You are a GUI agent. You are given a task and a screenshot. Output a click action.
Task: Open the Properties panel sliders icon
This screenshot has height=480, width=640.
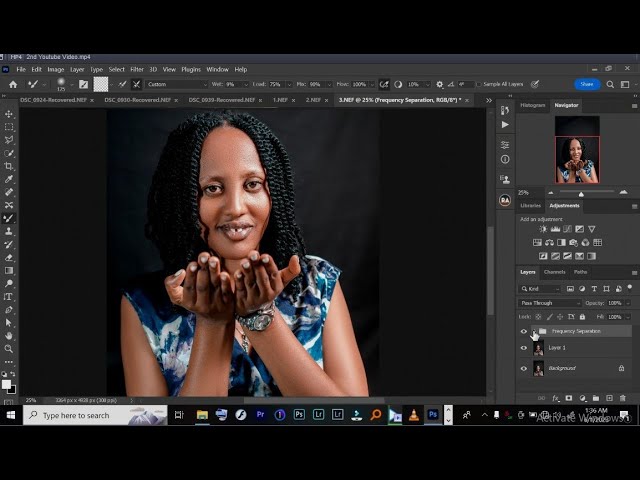(505, 145)
